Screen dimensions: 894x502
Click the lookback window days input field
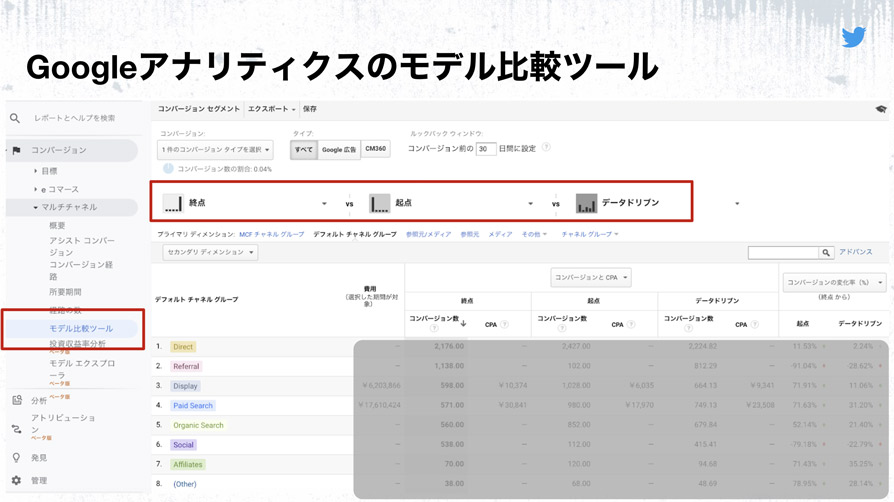[x=486, y=149]
